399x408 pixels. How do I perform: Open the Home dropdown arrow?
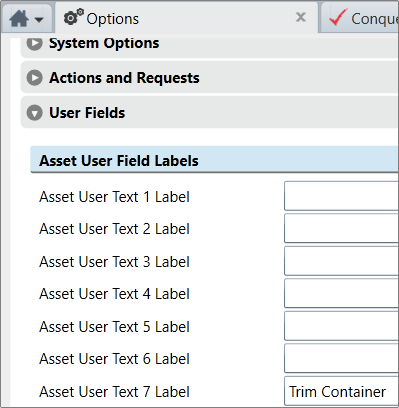click(x=39, y=20)
